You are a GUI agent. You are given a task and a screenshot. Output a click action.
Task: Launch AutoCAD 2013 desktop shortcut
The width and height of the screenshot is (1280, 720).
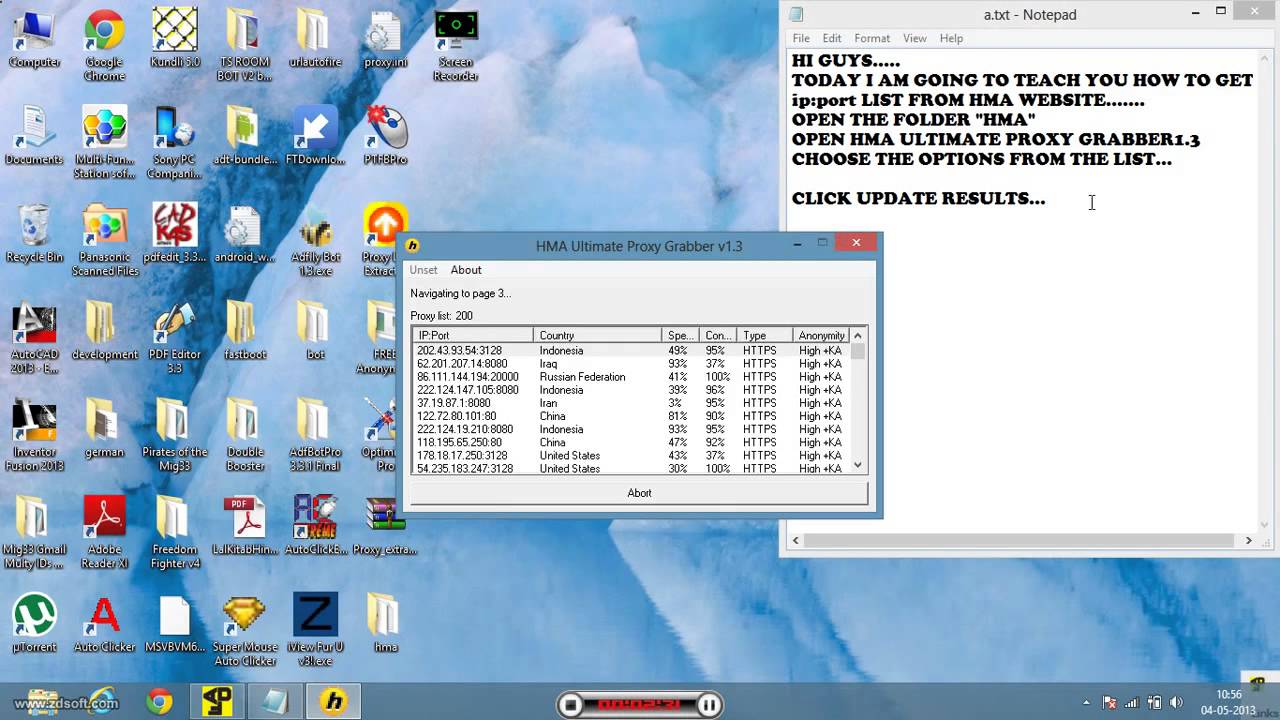click(34, 338)
